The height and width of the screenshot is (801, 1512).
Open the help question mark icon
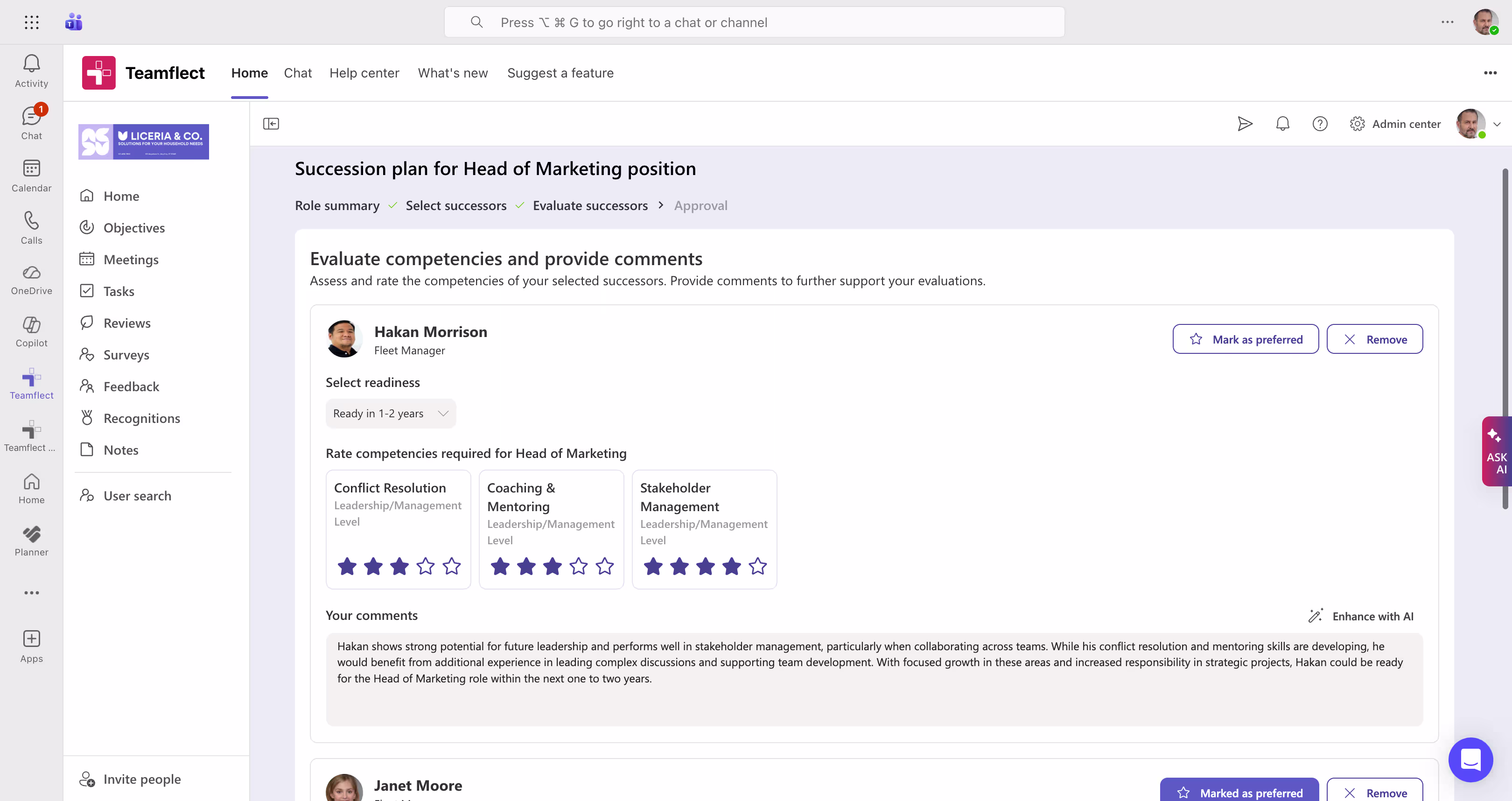click(x=1320, y=123)
